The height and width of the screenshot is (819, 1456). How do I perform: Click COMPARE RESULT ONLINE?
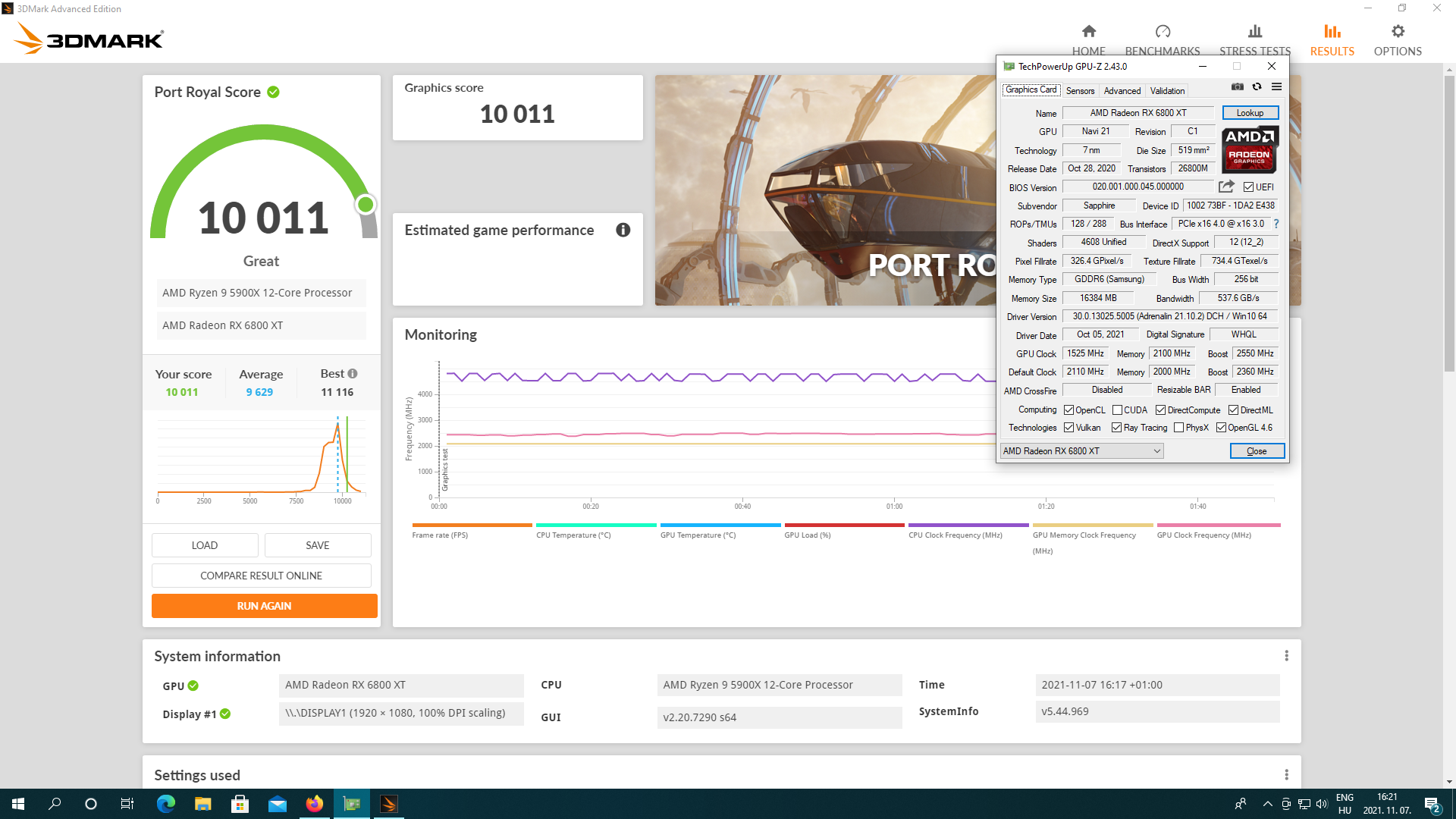click(262, 576)
